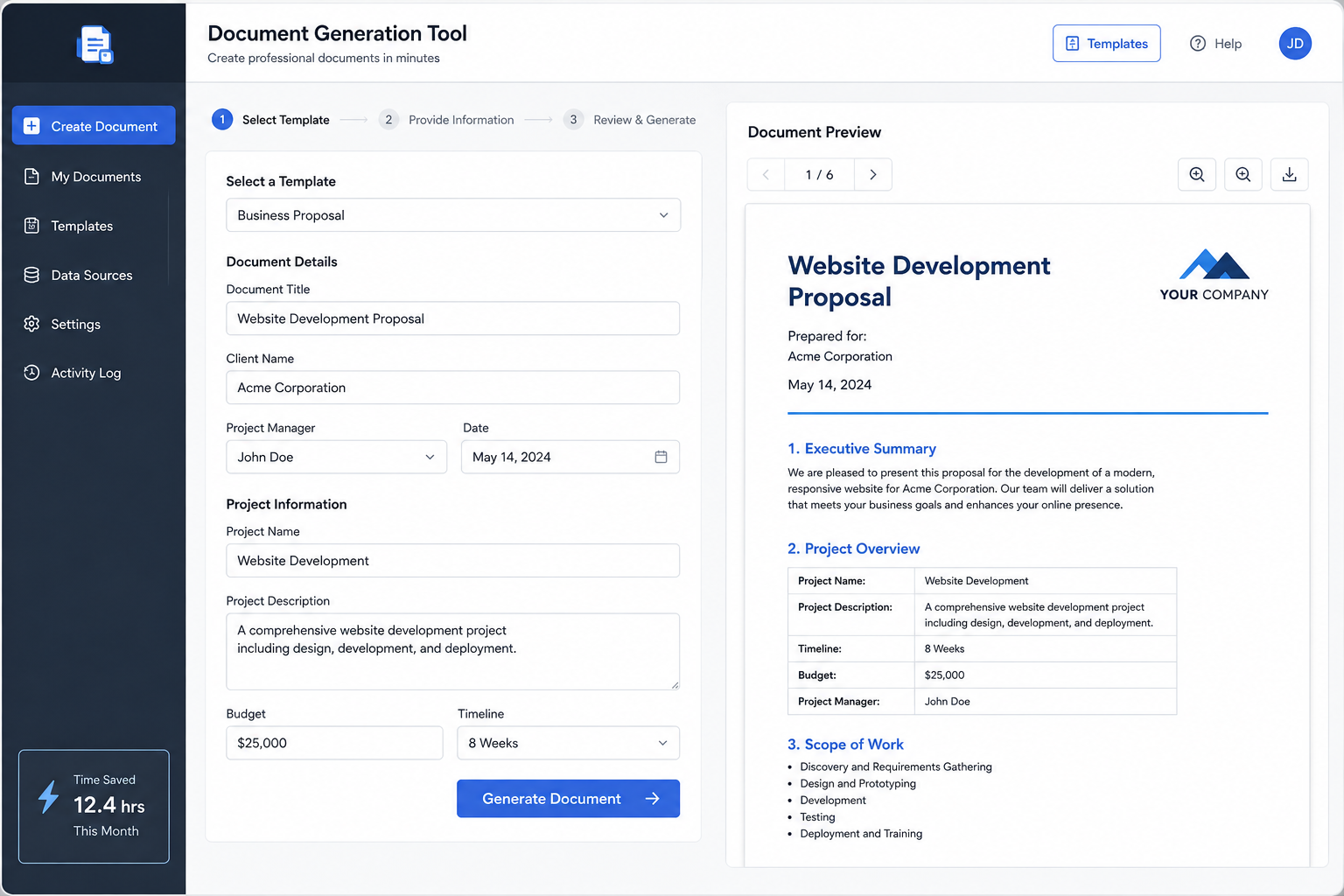
Task: Open the Select a Template dropdown
Action: point(453,215)
